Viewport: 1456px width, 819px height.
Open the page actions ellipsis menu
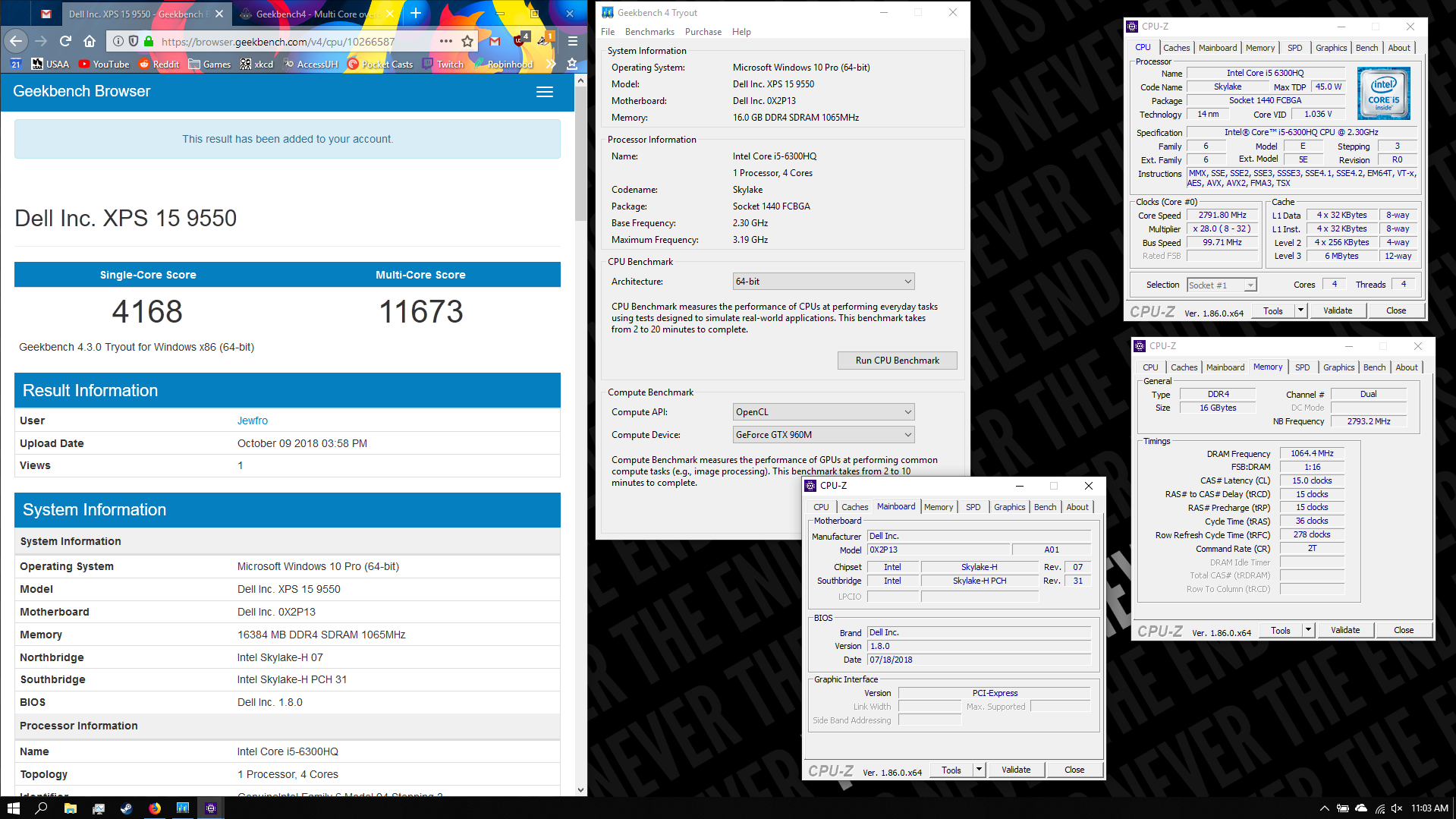pyautogui.click(x=446, y=41)
